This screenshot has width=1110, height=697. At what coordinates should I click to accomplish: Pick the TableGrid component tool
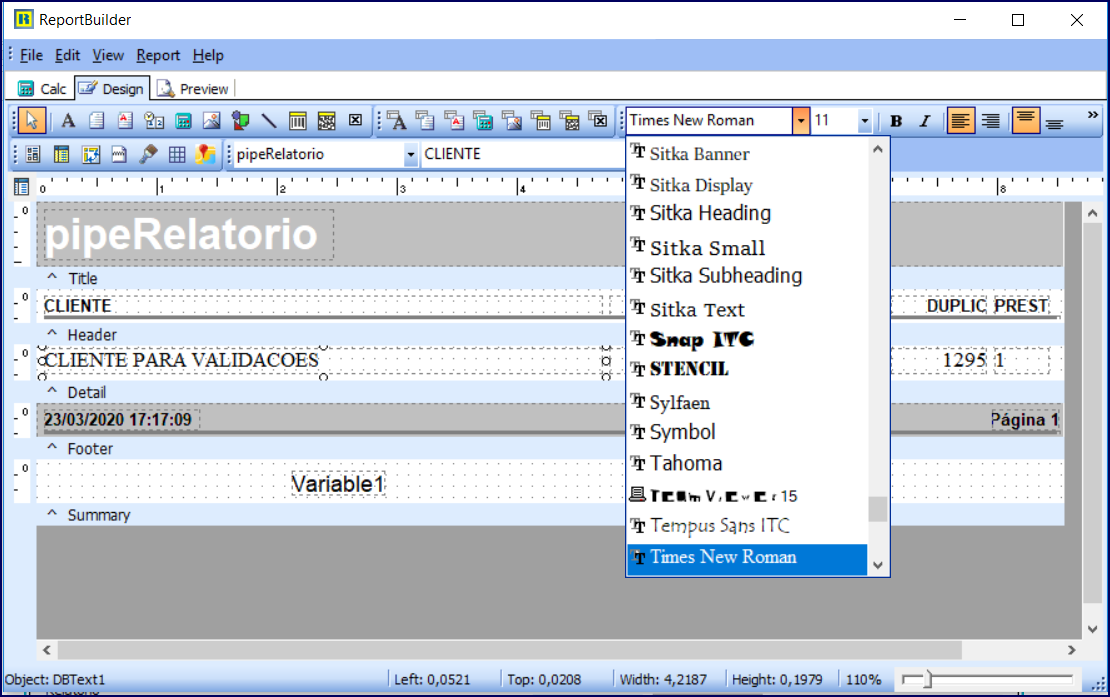pyautogui.click(x=177, y=154)
